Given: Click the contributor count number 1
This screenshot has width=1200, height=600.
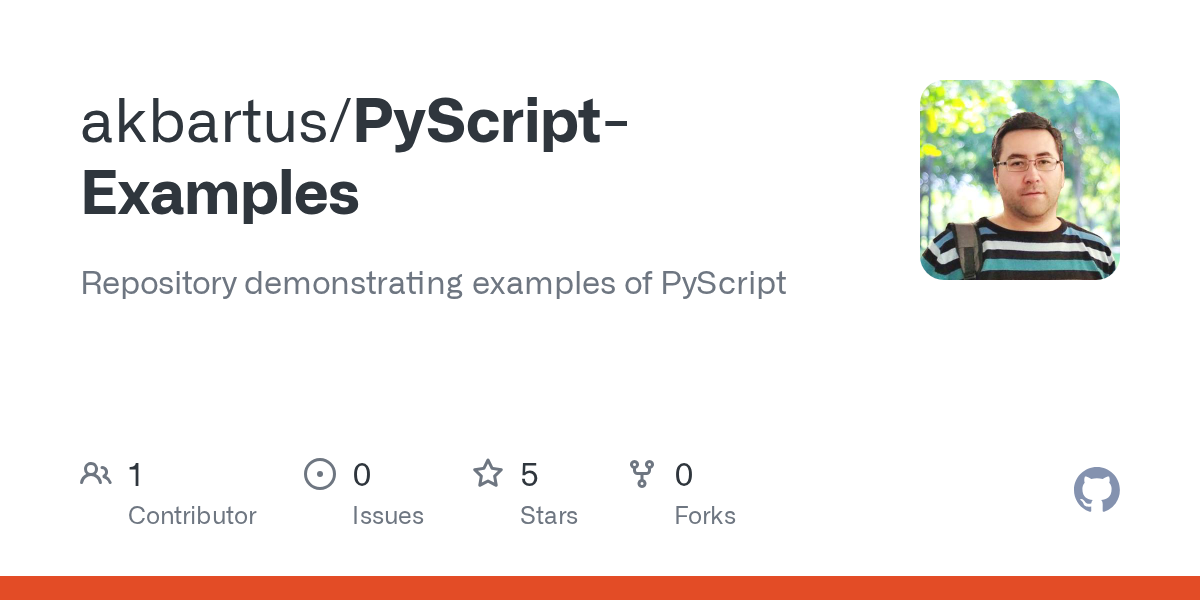Looking at the screenshot, I should coord(135,475).
